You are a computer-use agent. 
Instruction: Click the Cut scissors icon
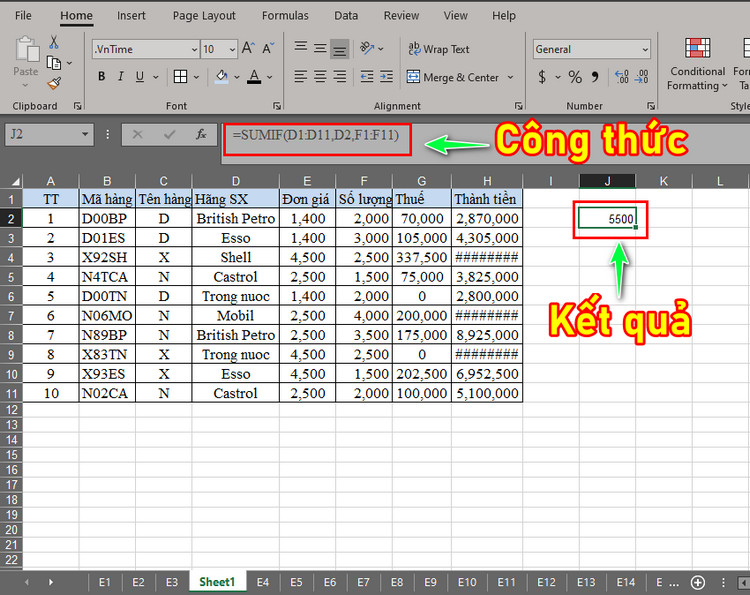[54, 43]
